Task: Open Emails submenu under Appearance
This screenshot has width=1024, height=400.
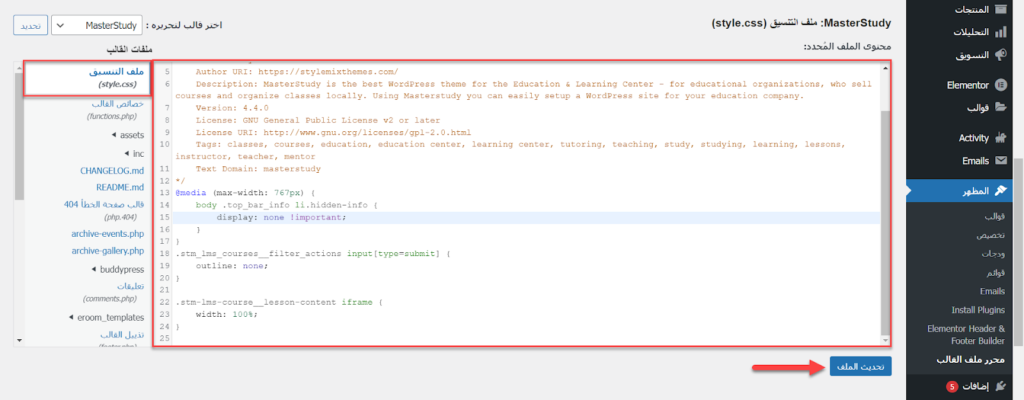Action: point(993,291)
